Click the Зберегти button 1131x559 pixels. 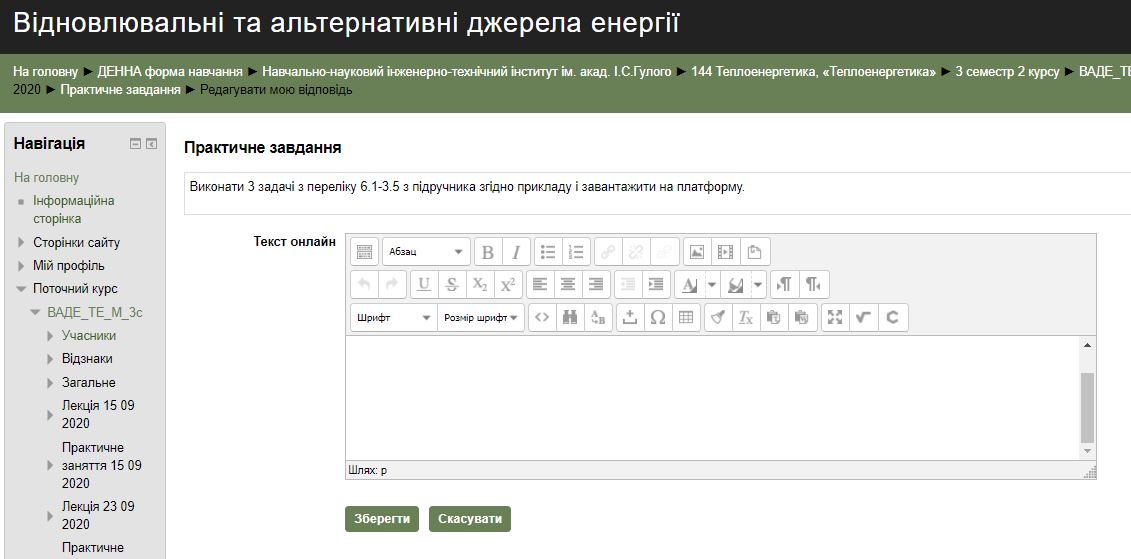point(382,519)
